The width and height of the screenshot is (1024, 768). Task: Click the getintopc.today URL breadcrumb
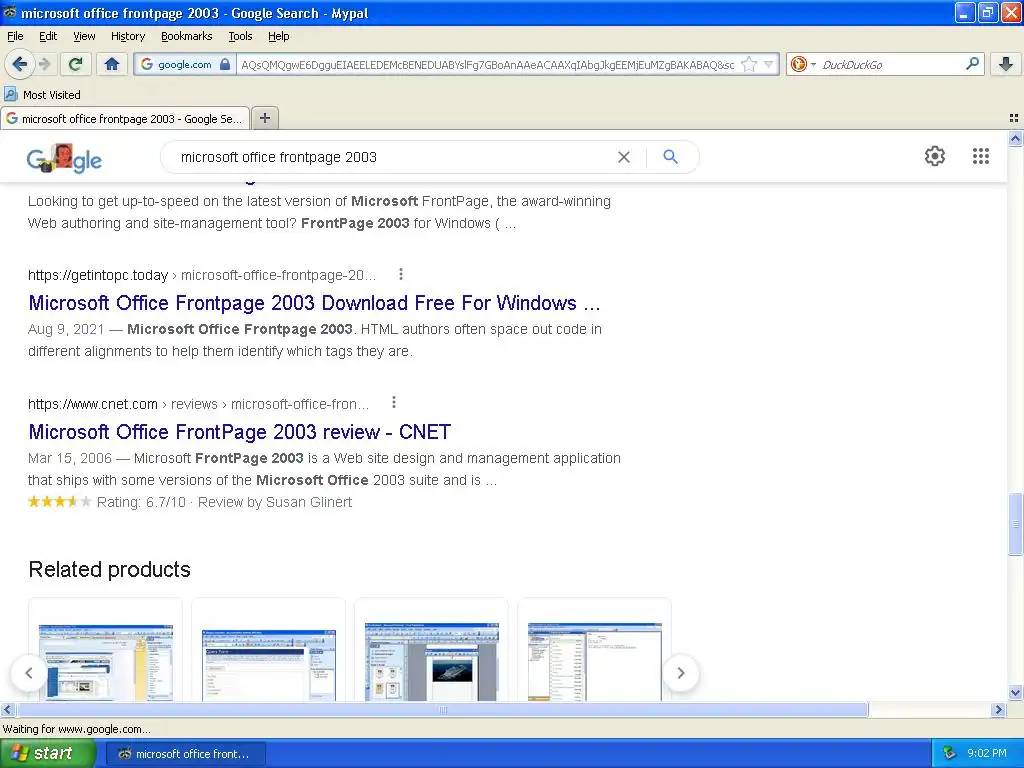click(x=202, y=275)
